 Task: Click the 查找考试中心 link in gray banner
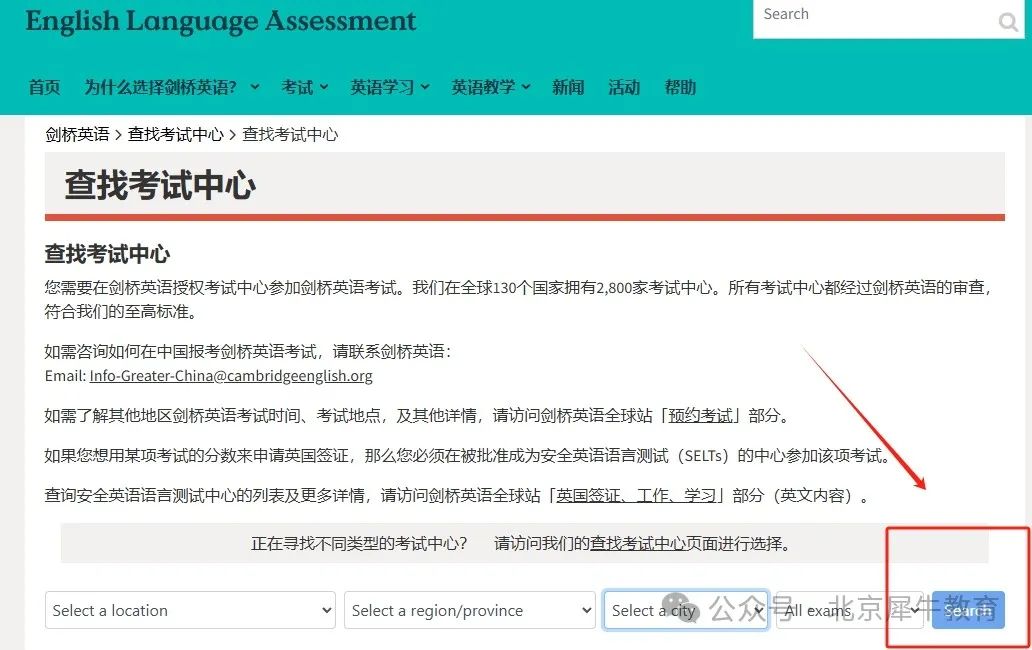pyautogui.click(x=638, y=543)
